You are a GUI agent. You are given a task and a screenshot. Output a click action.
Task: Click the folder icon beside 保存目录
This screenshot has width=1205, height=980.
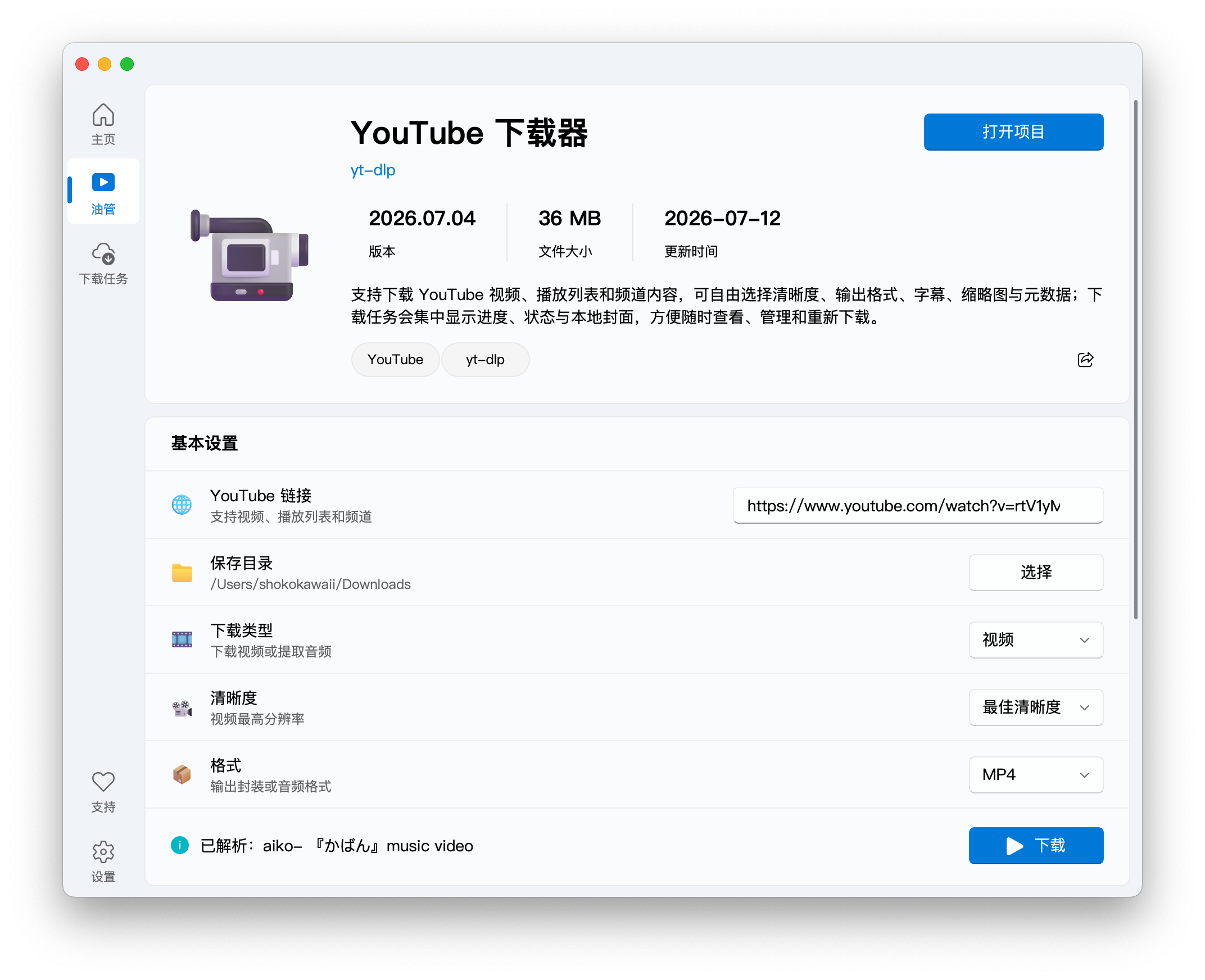(182, 573)
